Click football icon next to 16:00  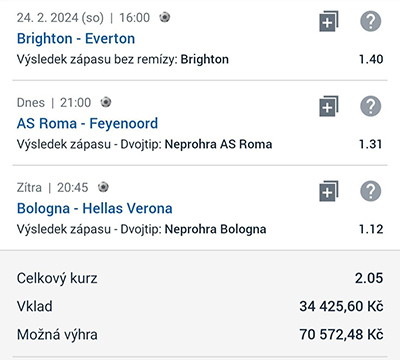click(x=164, y=17)
